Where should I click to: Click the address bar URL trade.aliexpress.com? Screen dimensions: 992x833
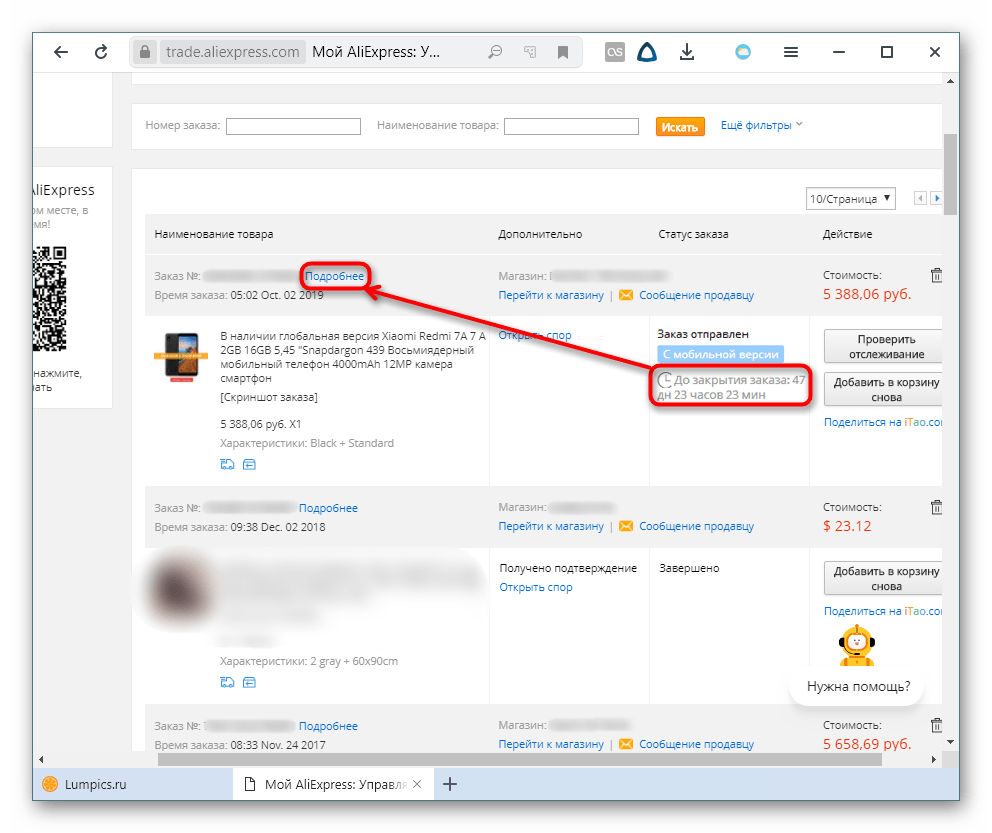[232, 52]
